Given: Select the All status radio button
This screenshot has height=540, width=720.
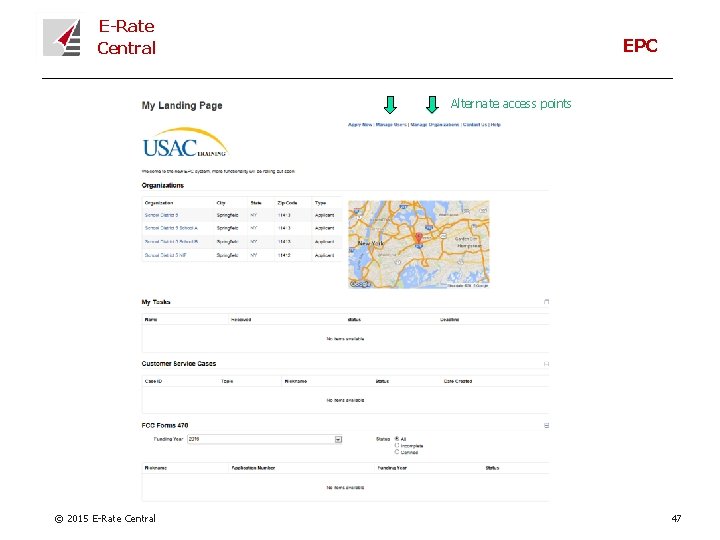Looking at the screenshot, I should [x=397, y=439].
